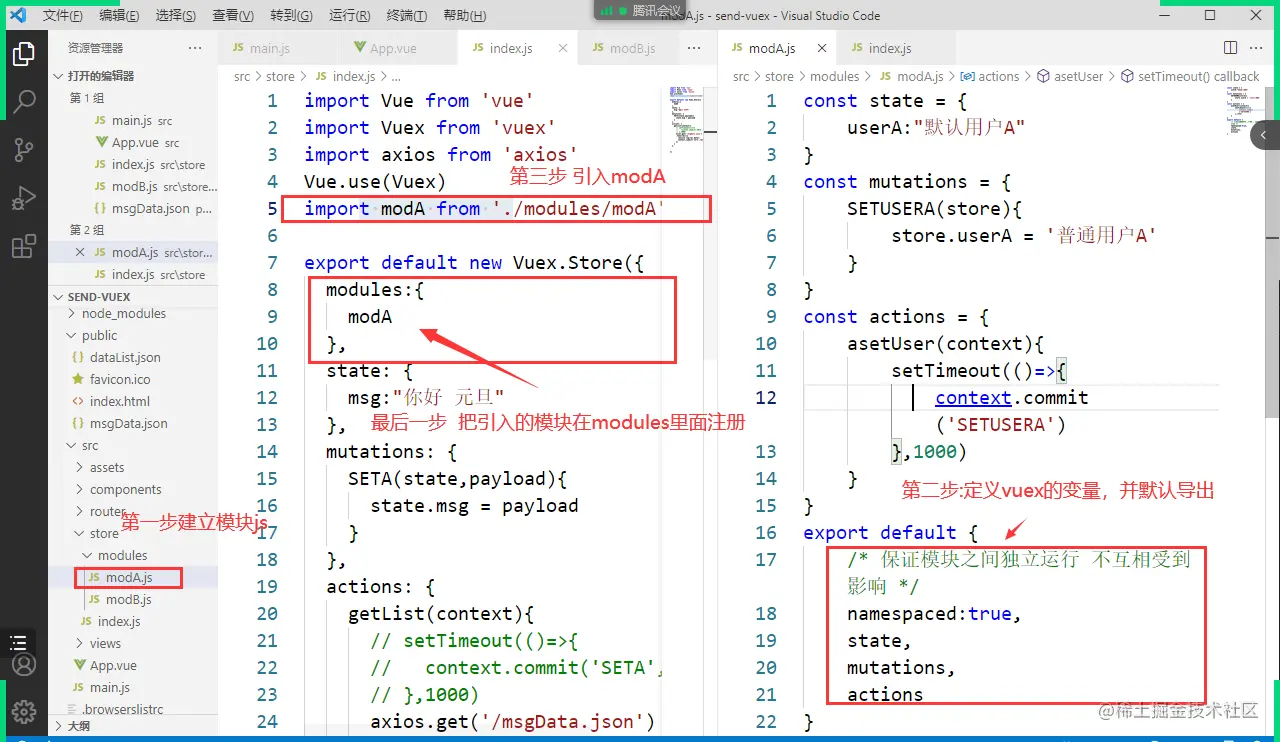Open the 帮助(H) menu

coord(464,16)
